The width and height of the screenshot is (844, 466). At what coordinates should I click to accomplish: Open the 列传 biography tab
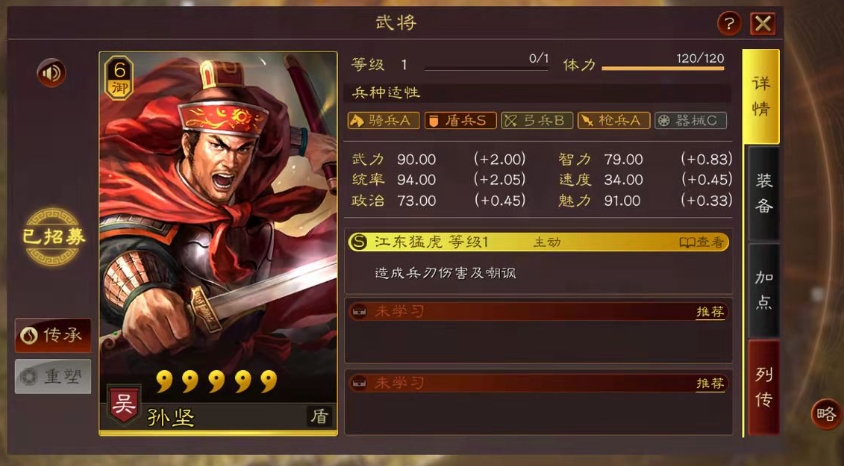(x=763, y=387)
